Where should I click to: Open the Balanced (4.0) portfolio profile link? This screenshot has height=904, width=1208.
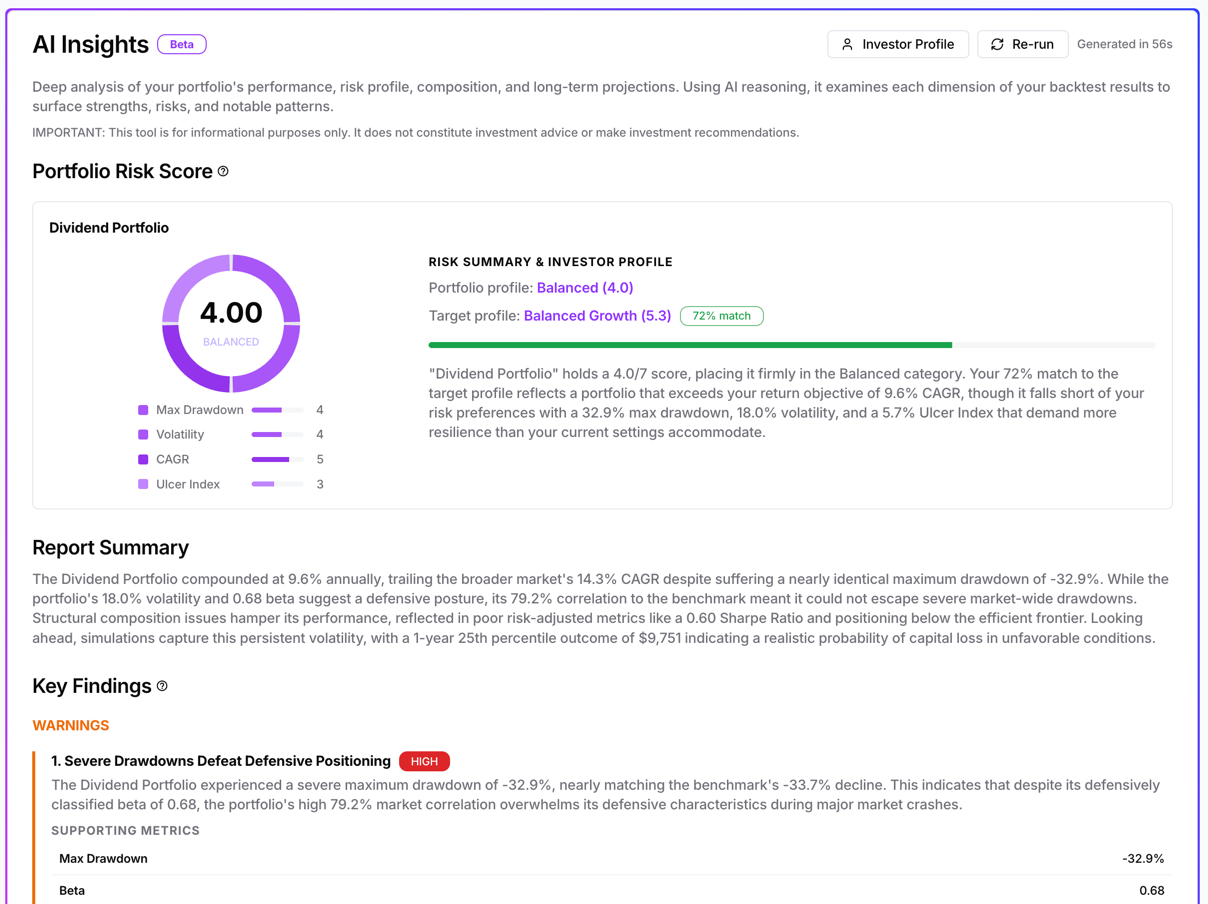[x=585, y=288]
